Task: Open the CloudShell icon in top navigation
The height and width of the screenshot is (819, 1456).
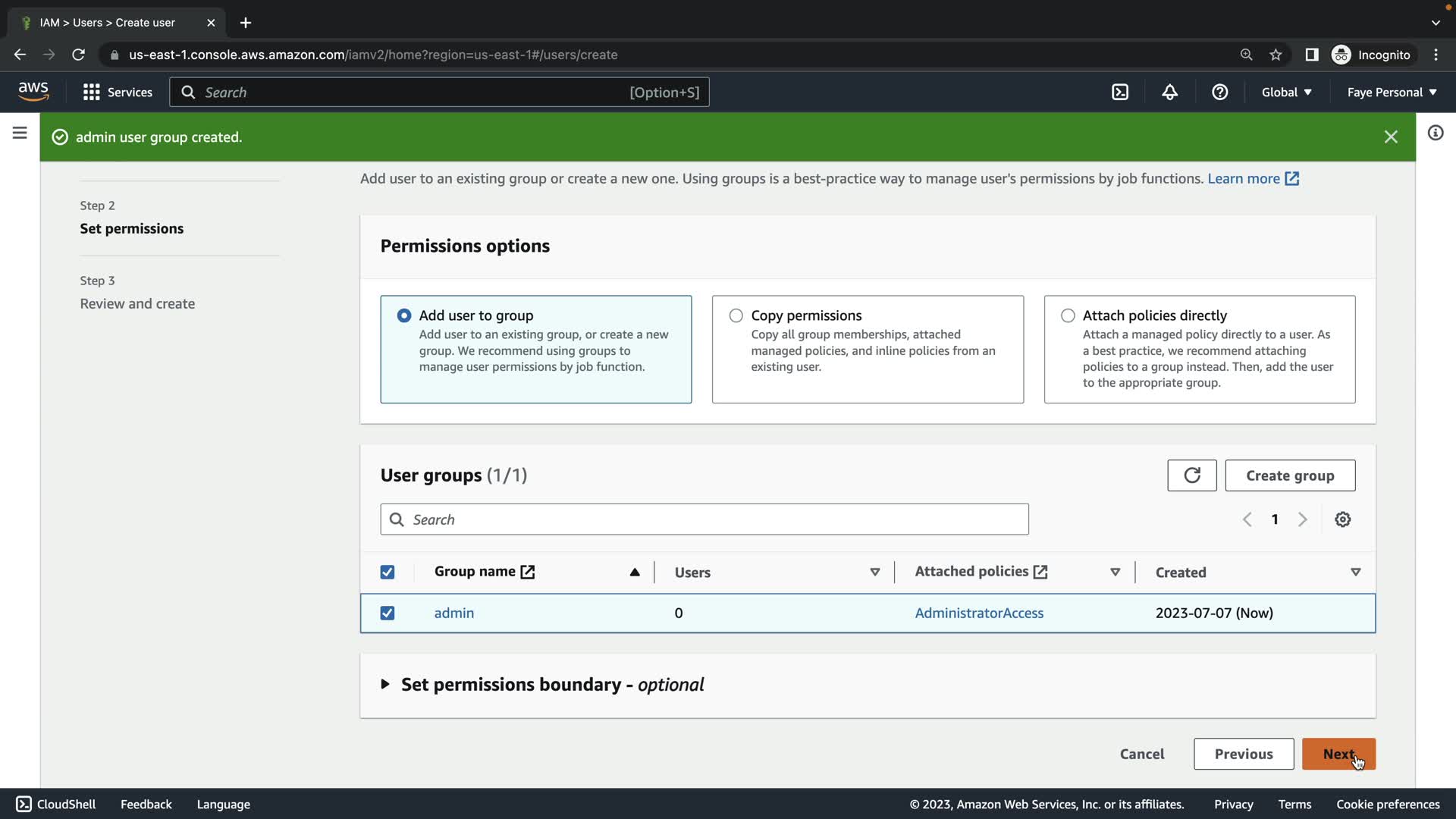Action: pyautogui.click(x=1120, y=92)
